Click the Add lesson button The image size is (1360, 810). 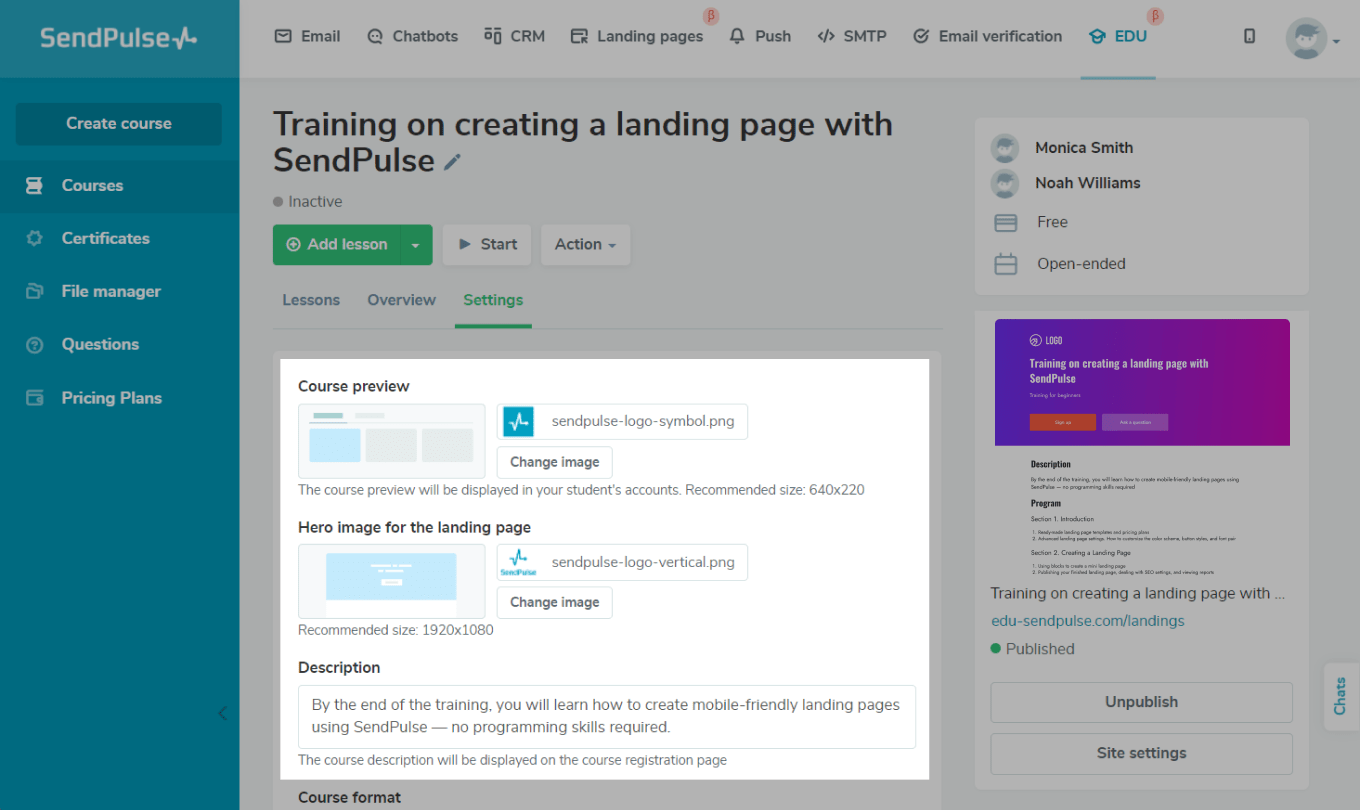(337, 245)
